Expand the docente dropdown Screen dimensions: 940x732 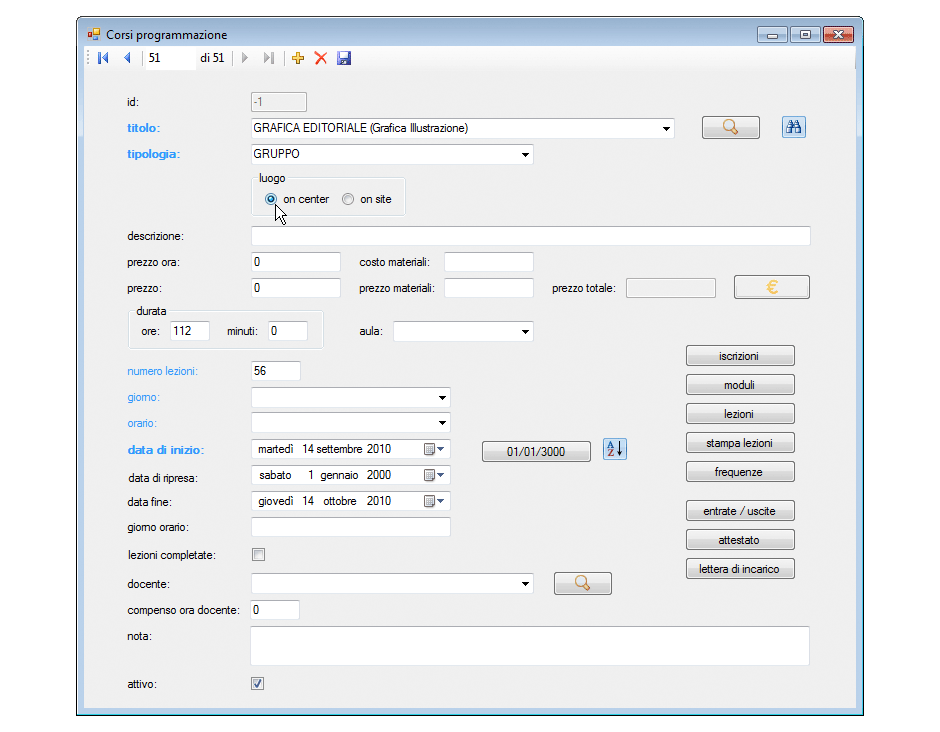[525, 584]
